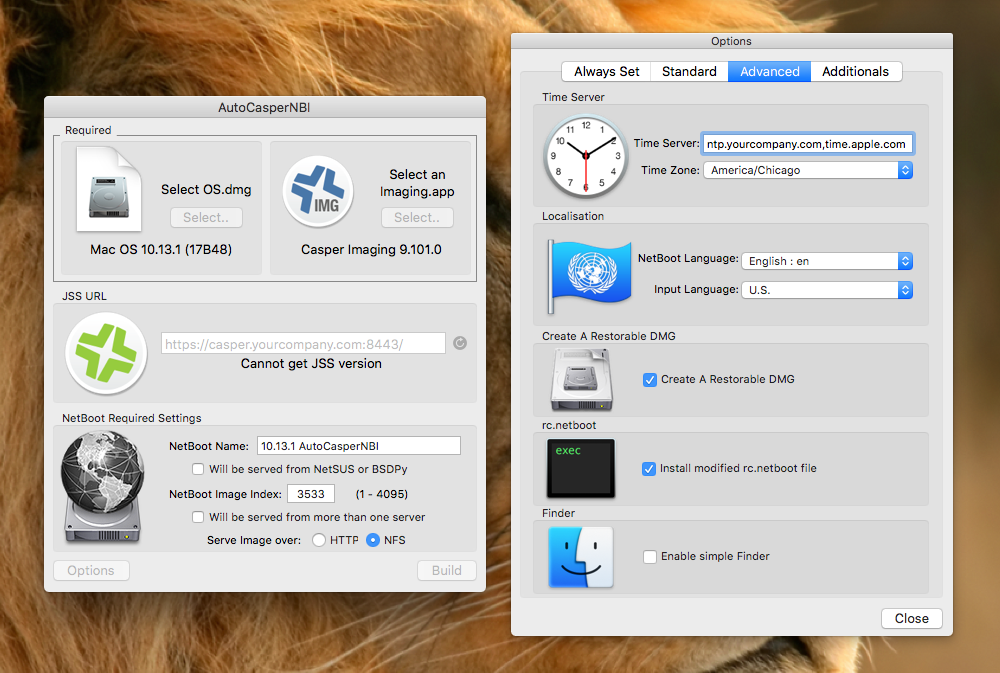Select HTTP to serve the image
1000x673 pixels.
pyautogui.click(x=319, y=540)
